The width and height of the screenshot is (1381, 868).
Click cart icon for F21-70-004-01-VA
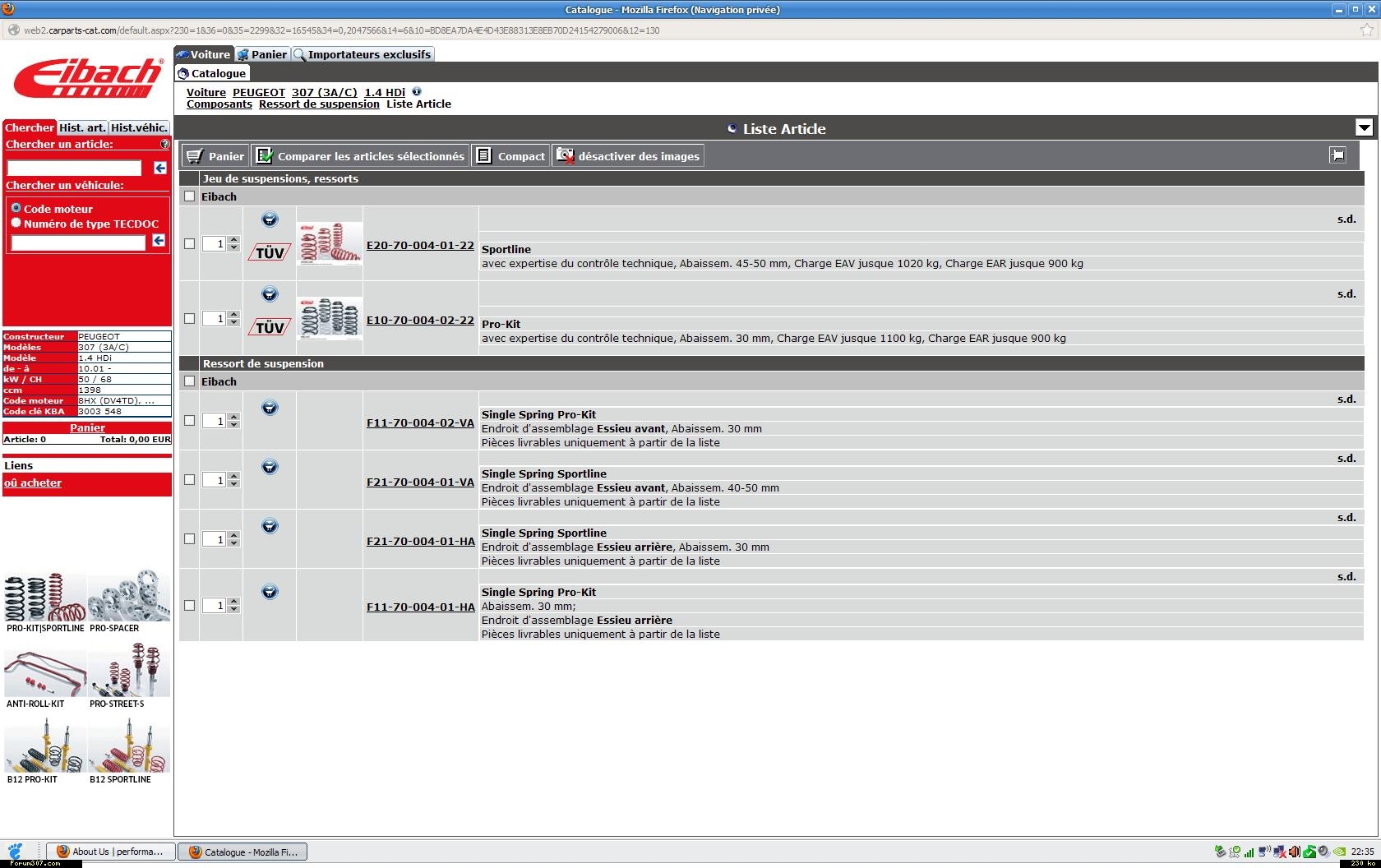pyautogui.click(x=270, y=467)
